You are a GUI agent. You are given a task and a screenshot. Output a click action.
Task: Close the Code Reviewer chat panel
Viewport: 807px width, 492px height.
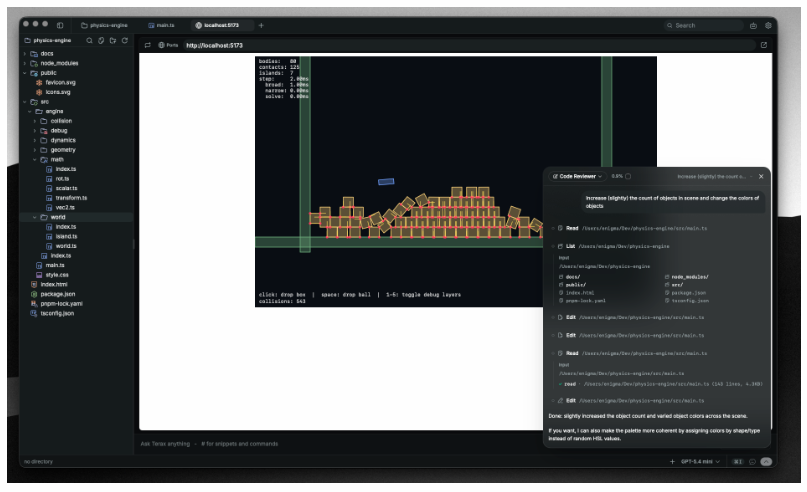tap(761, 177)
